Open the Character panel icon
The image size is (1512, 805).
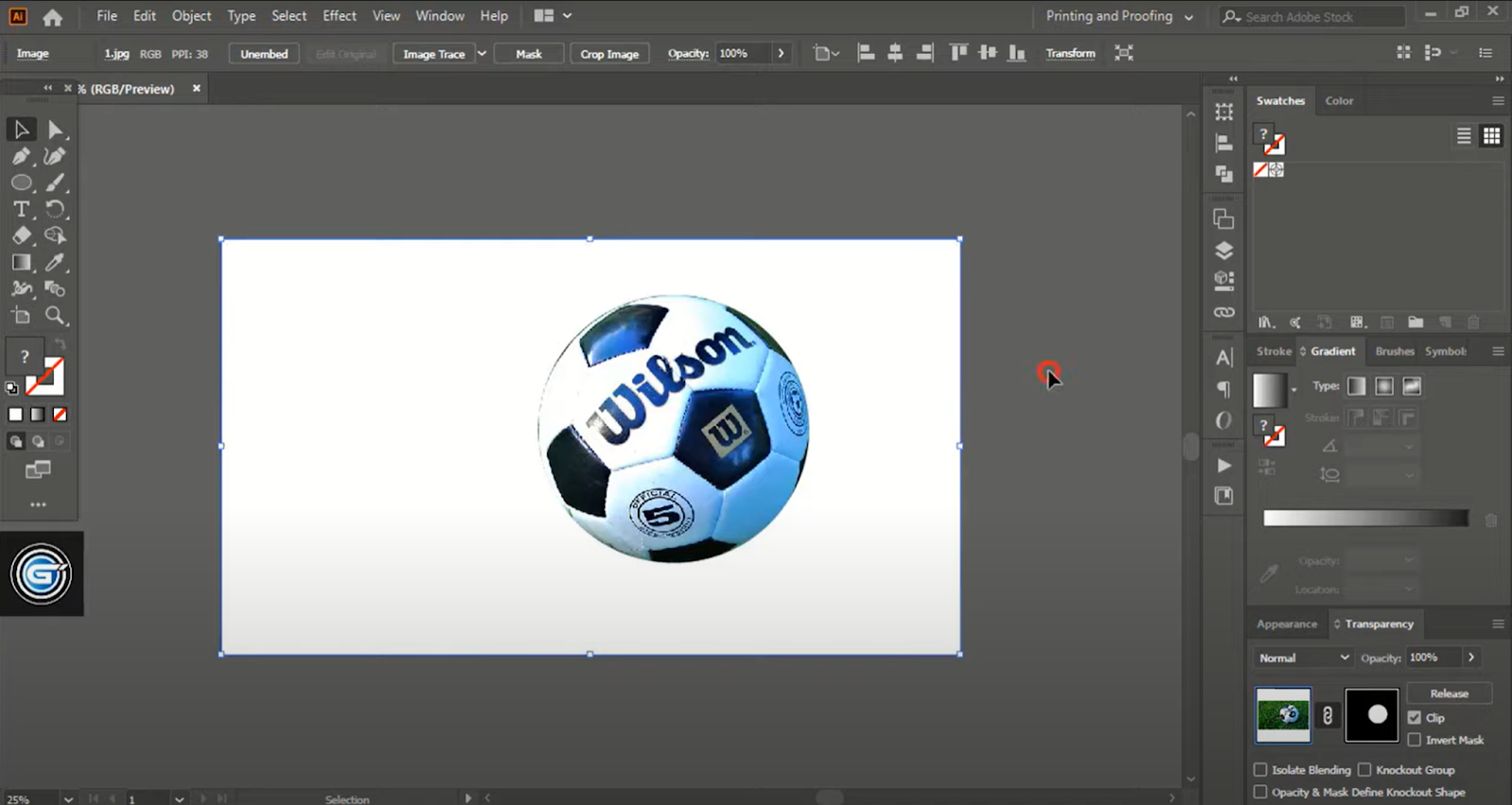1224,358
